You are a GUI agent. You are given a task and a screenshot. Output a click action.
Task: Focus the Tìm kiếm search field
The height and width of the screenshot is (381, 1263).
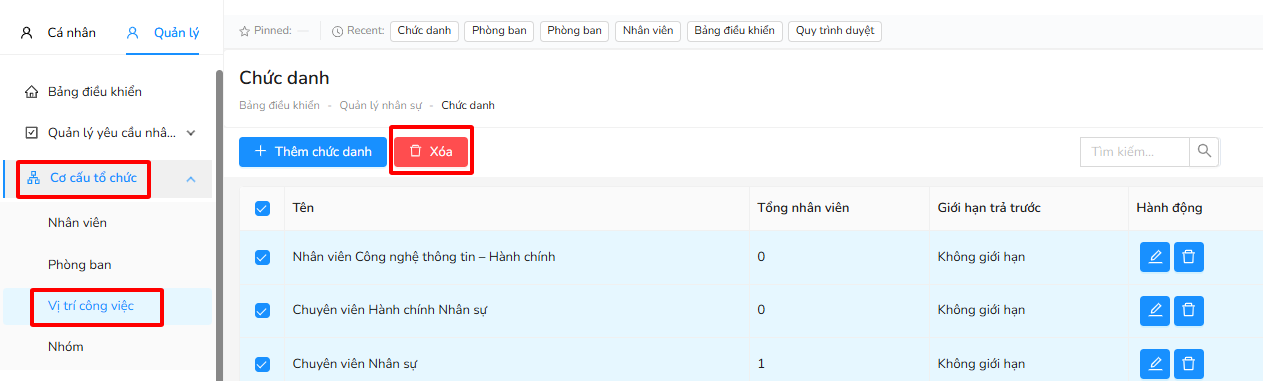pos(1135,152)
